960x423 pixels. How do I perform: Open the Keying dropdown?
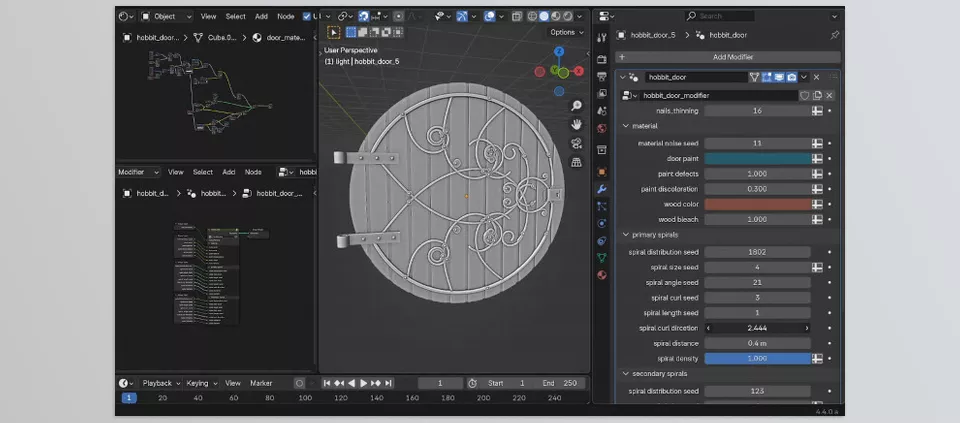(202, 383)
